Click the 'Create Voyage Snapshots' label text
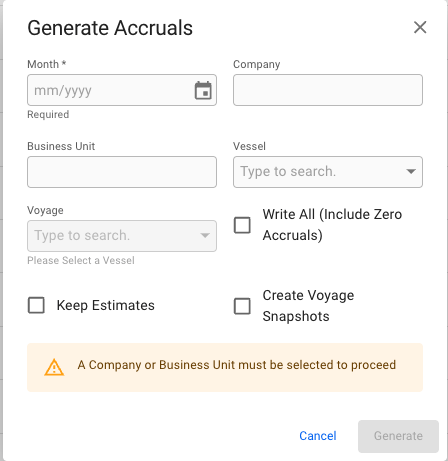Screen dimensions: 448x461 pyautogui.click(x=308, y=306)
